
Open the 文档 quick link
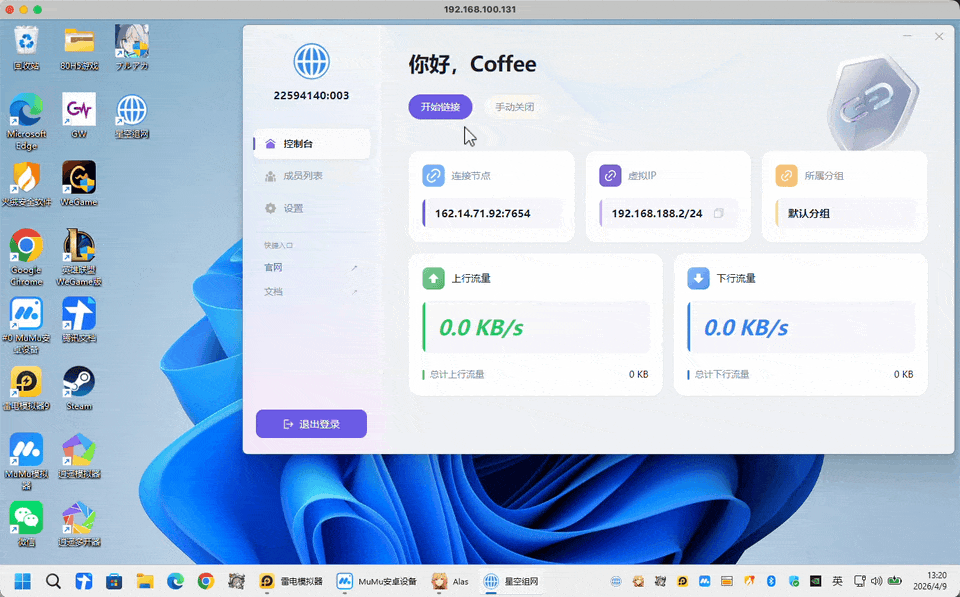(x=311, y=292)
